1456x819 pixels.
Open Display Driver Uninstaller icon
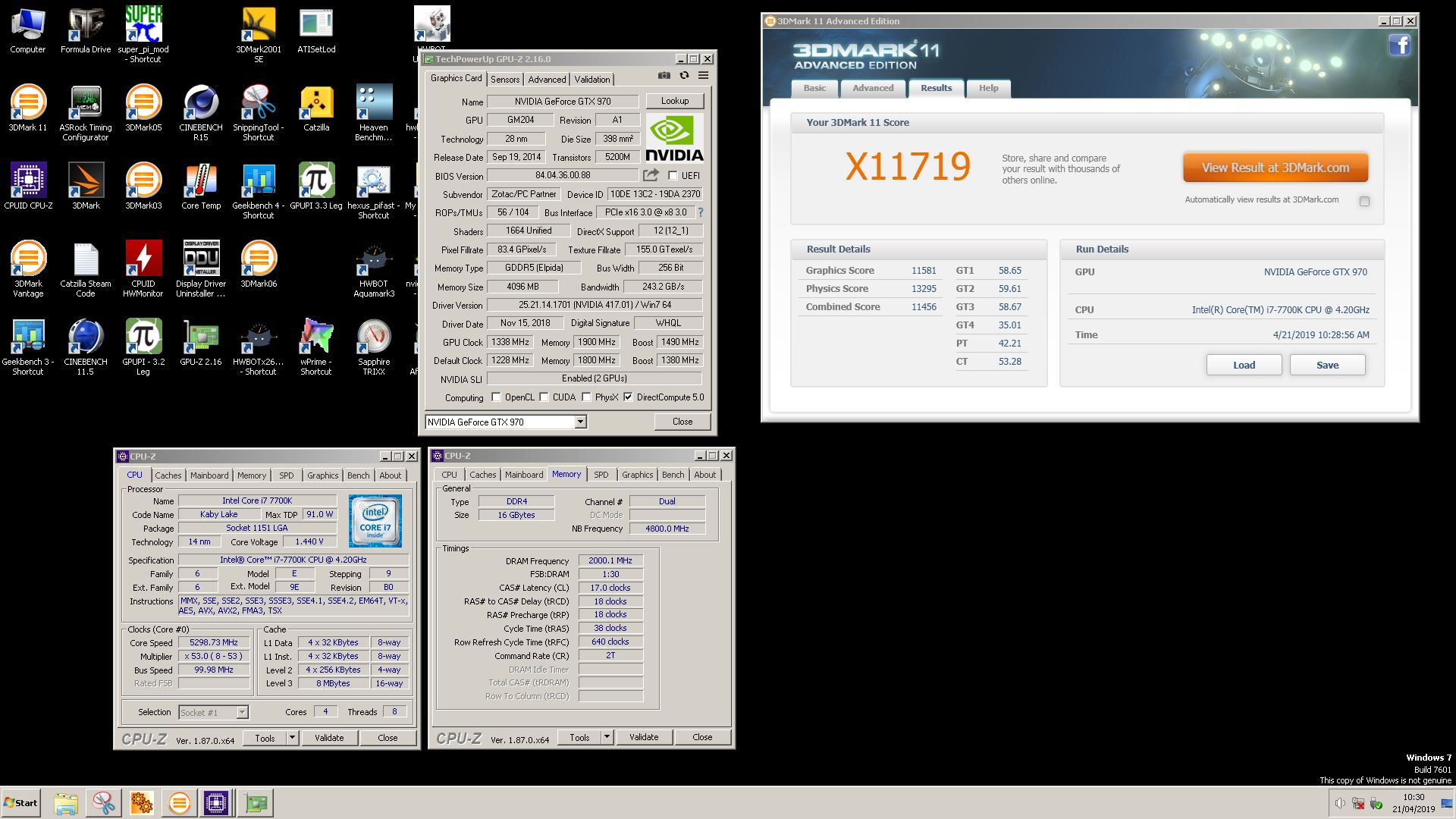coord(201,268)
